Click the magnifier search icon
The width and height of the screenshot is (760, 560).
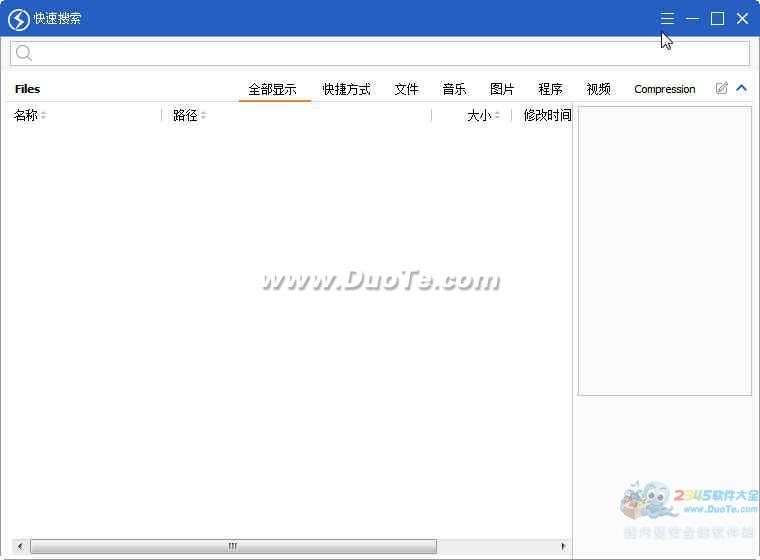click(x=23, y=53)
